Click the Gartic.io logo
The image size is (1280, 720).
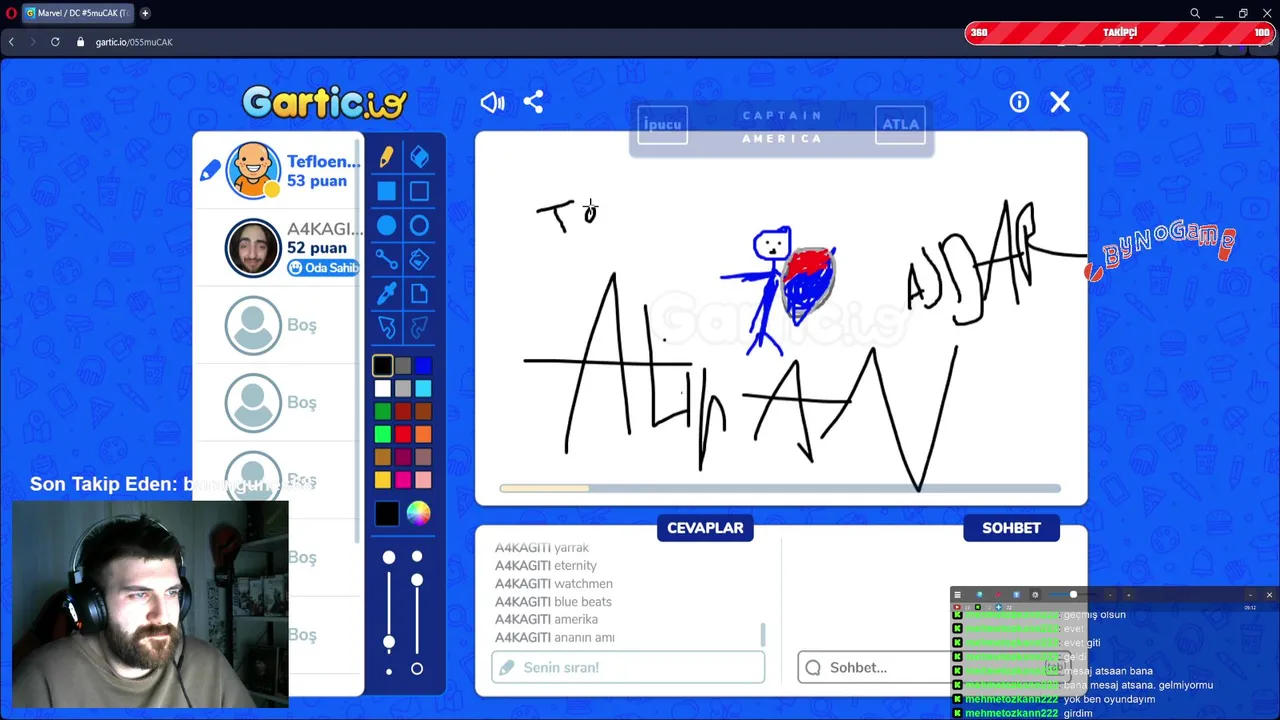(x=325, y=102)
